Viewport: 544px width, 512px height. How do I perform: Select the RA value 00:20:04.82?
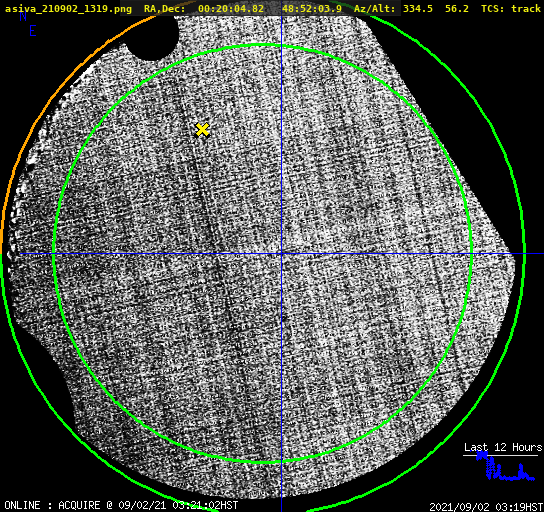click(x=231, y=9)
